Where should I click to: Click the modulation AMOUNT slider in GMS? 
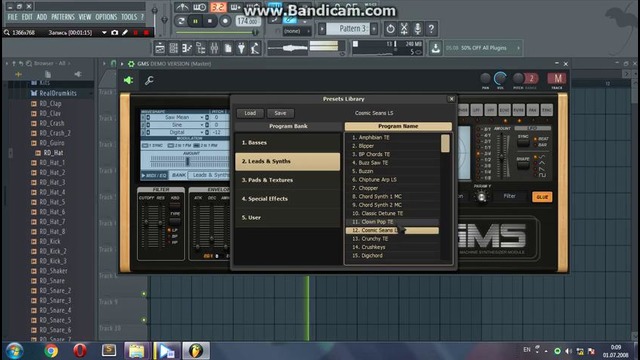(189, 161)
